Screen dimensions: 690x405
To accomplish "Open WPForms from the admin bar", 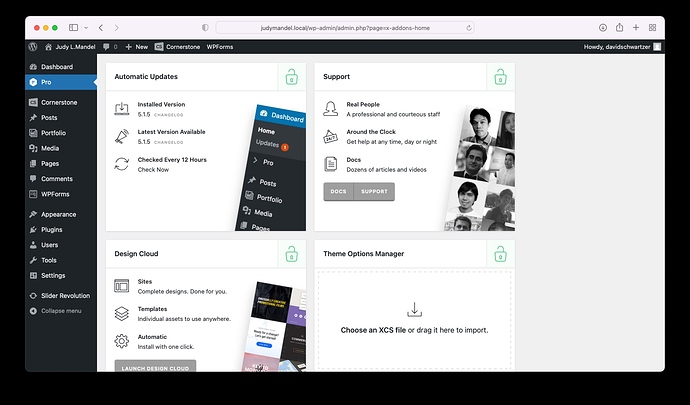I will coord(220,47).
